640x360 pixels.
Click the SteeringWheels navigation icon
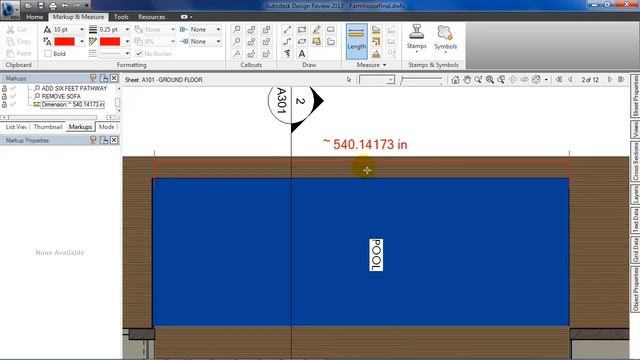[536, 80]
